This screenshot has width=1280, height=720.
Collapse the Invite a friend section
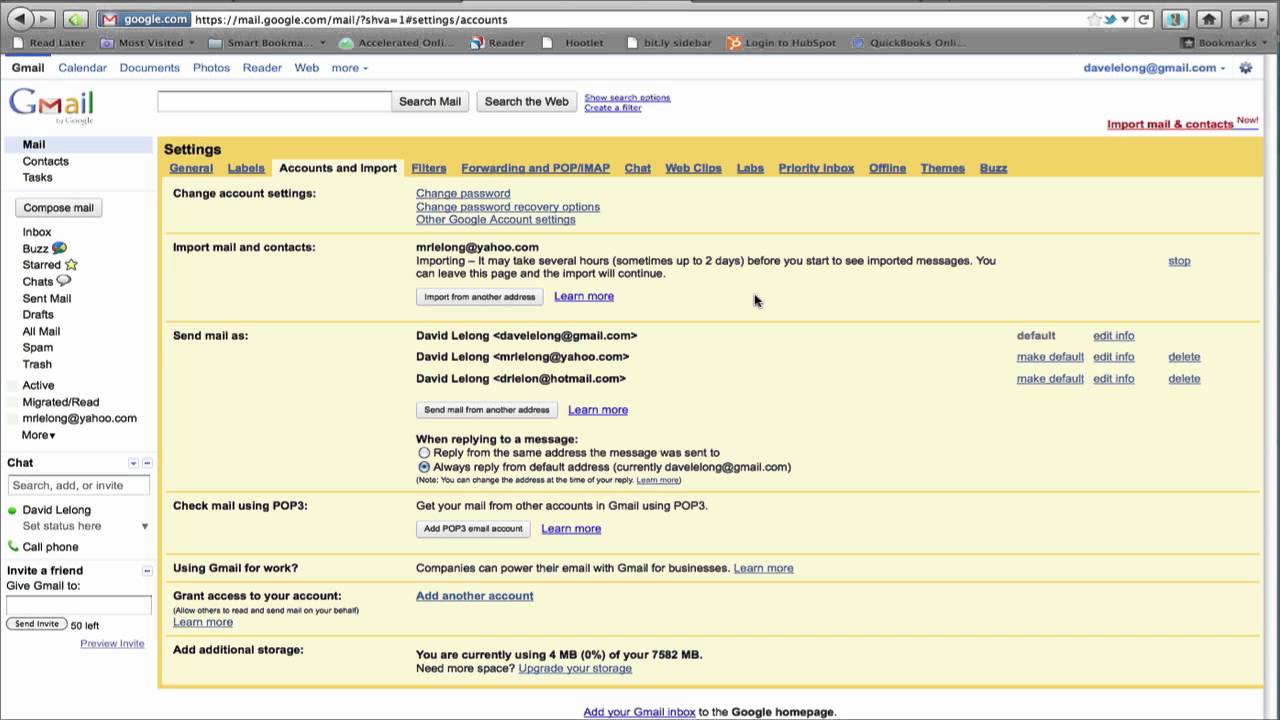click(147, 570)
